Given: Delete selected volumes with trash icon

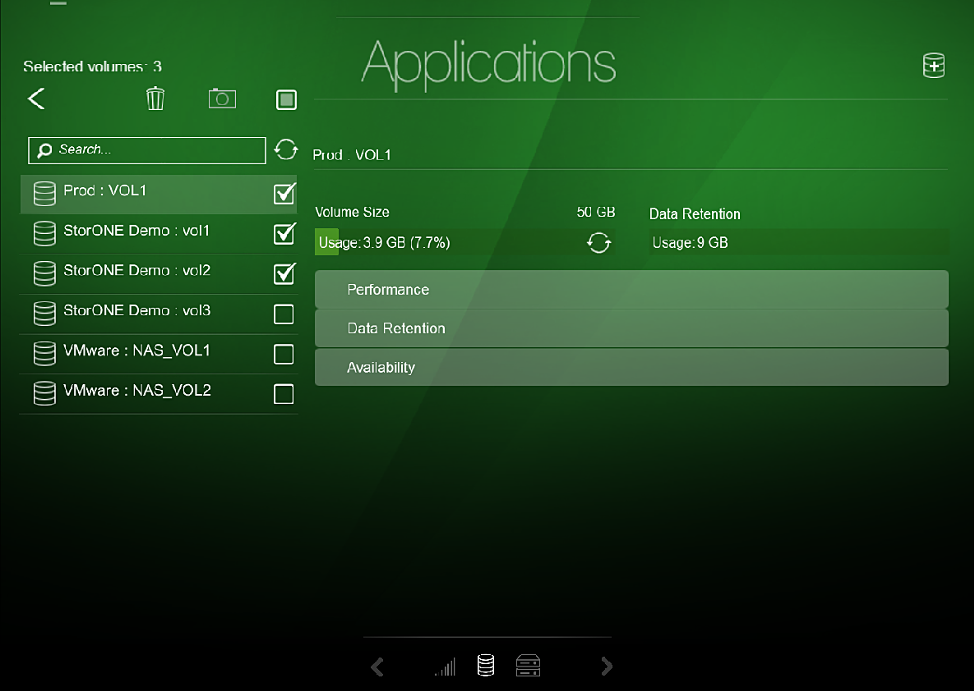Looking at the screenshot, I should click(155, 98).
